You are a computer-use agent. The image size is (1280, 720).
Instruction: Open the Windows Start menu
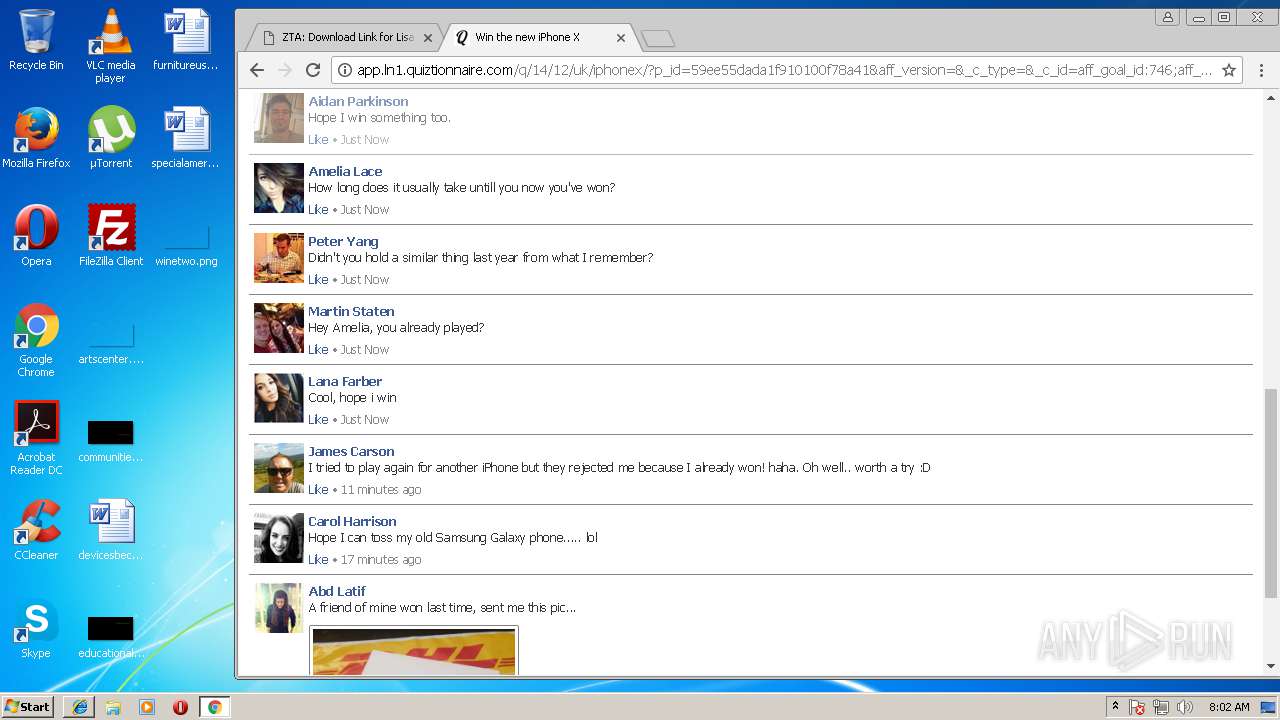(28, 707)
